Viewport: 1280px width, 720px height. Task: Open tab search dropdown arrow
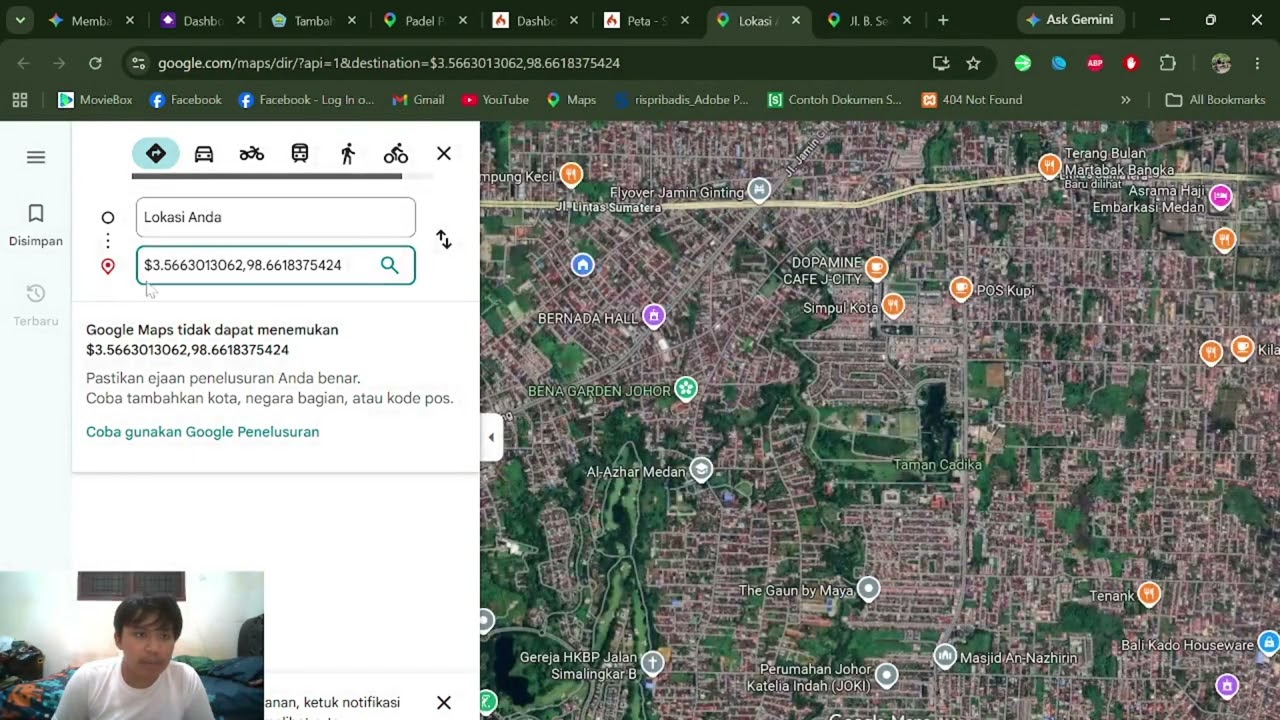(19, 20)
